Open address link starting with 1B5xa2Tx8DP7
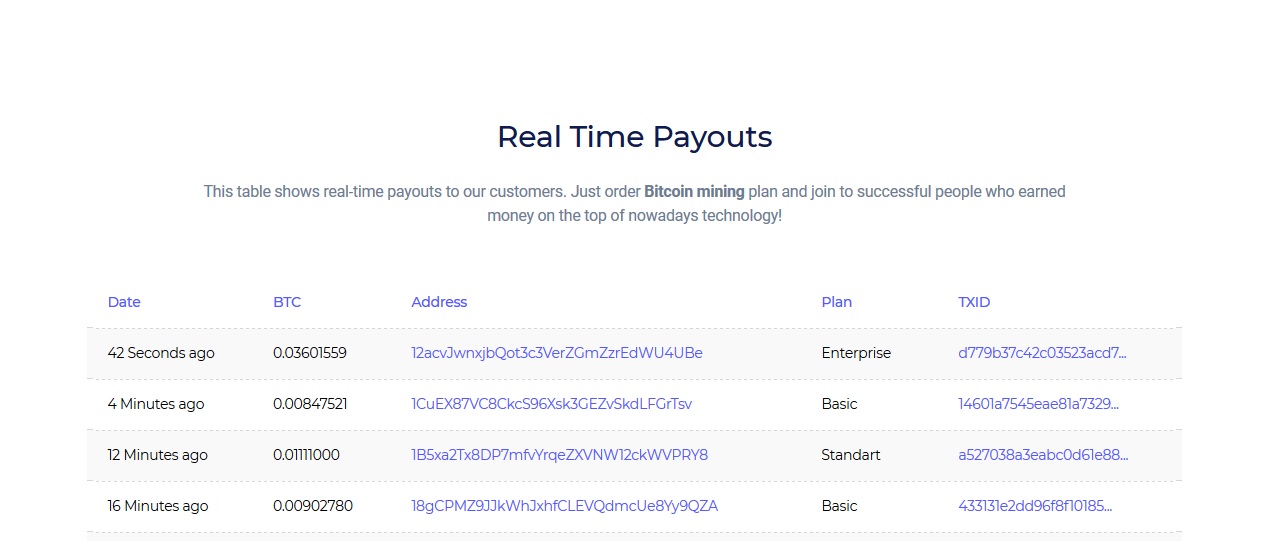The height and width of the screenshot is (541, 1278). 559,455
